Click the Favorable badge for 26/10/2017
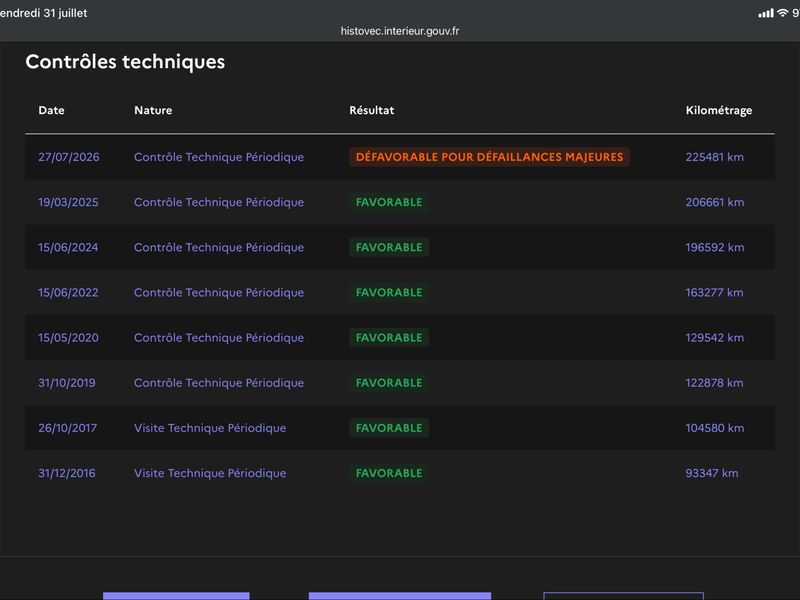Viewport: 800px width, 600px height. coord(389,428)
